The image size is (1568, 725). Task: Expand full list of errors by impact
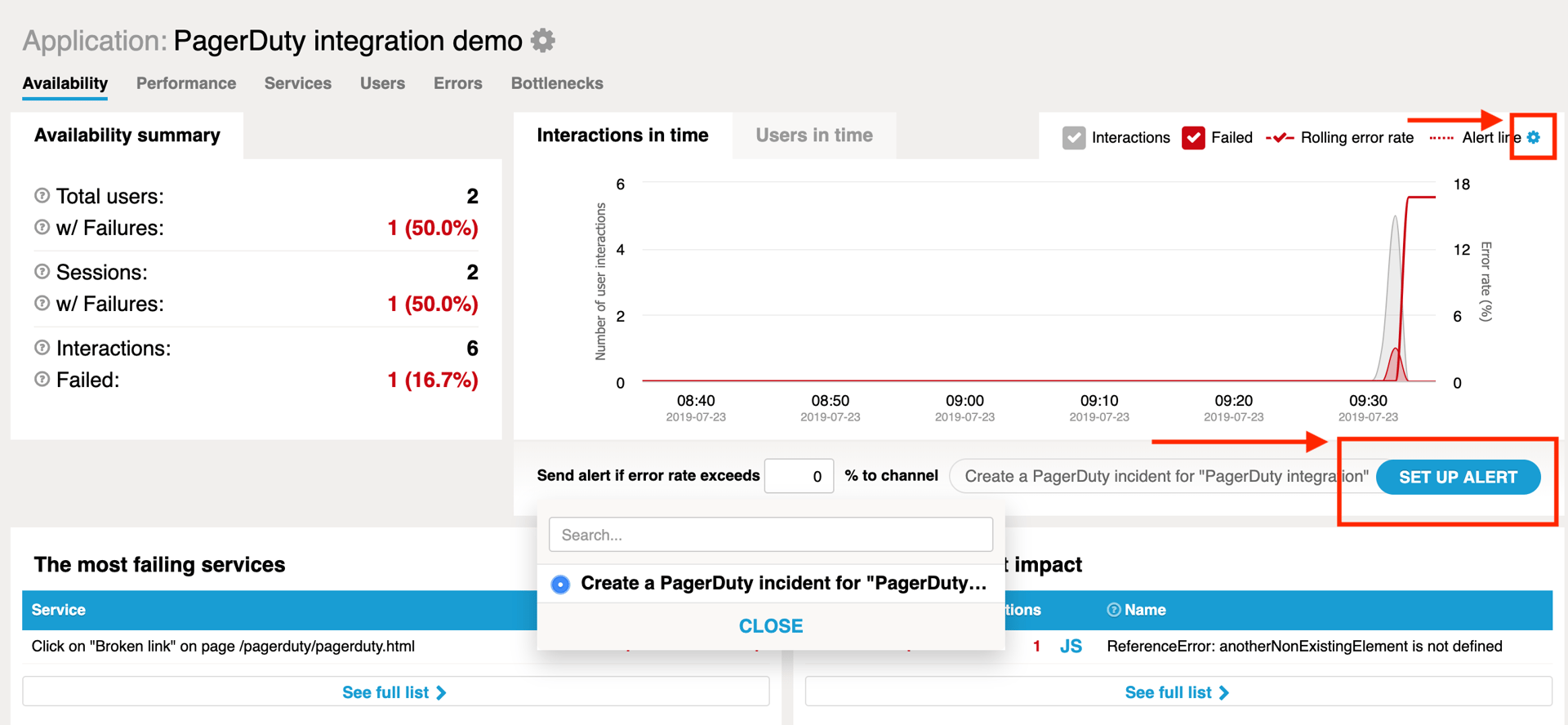[x=1177, y=692]
